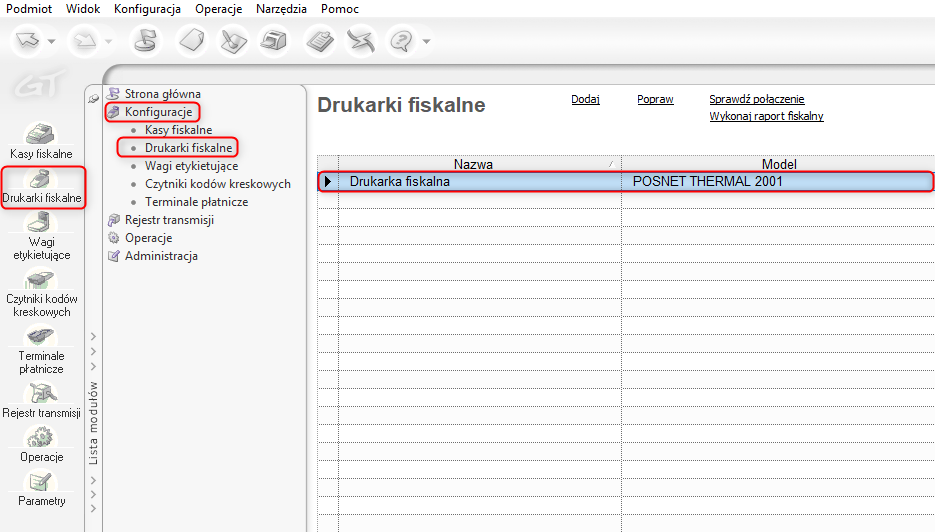935x532 pixels.
Task: Click the Popraw link
Action: (x=655, y=99)
